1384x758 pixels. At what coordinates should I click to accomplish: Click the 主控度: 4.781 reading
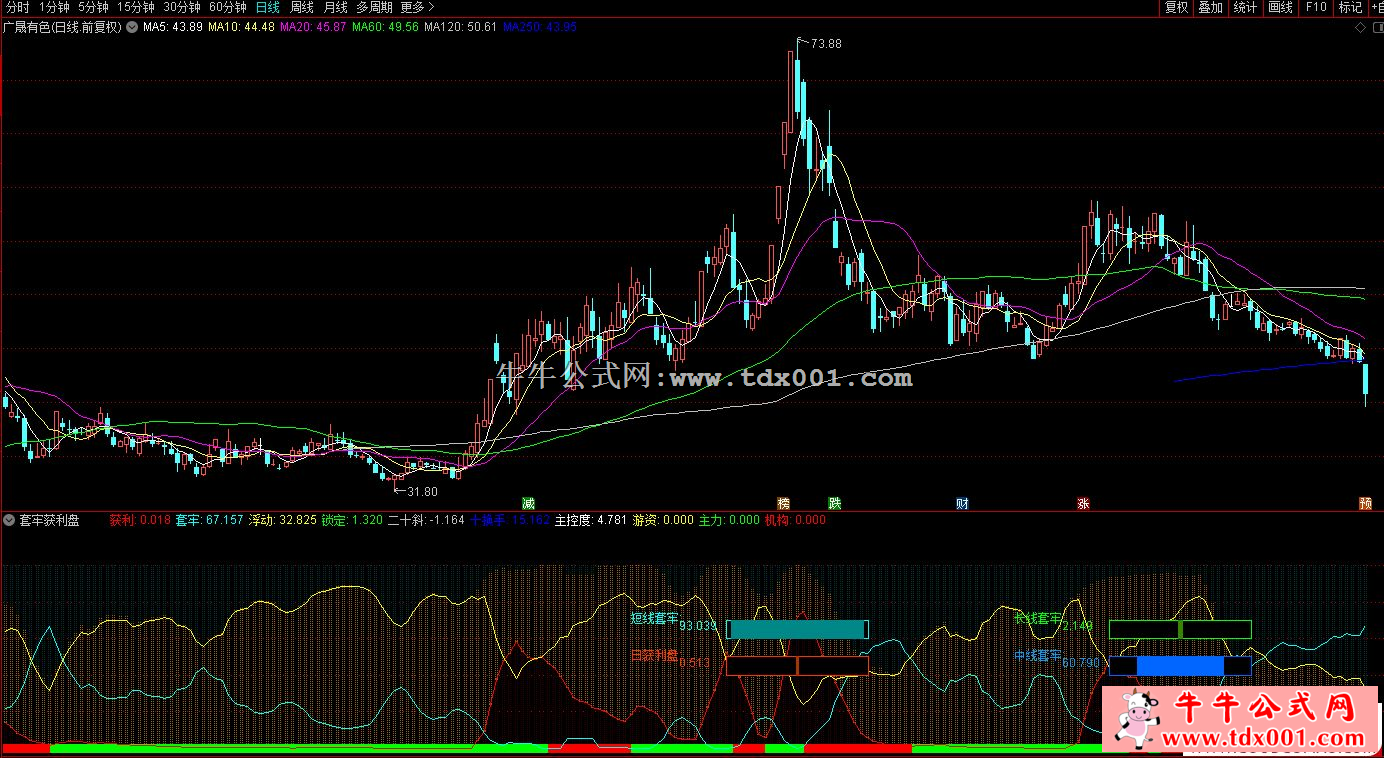(x=591, y=520)
